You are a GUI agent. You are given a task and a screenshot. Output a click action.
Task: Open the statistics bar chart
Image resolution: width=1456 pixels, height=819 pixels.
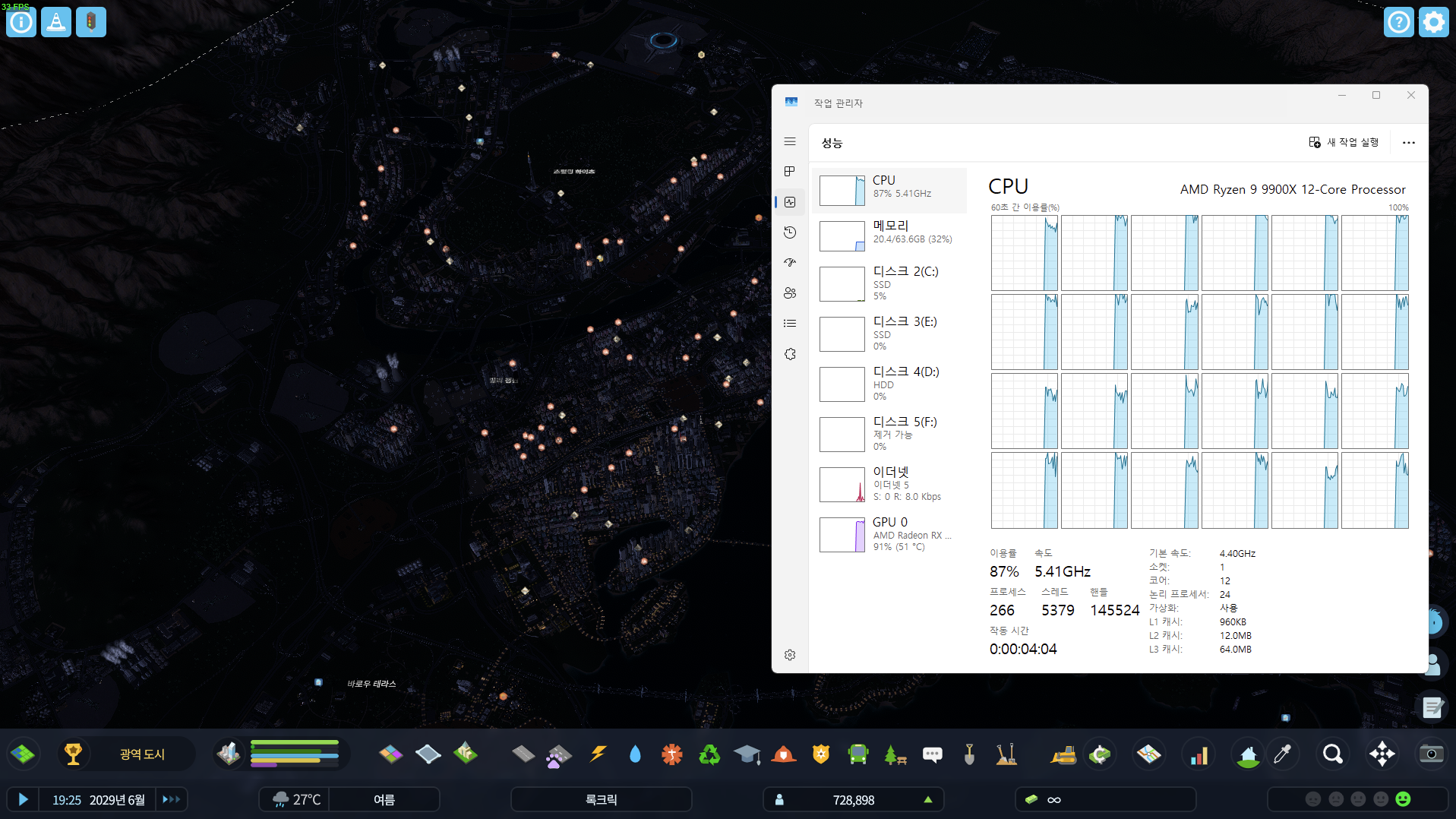tap(1199, 754)
